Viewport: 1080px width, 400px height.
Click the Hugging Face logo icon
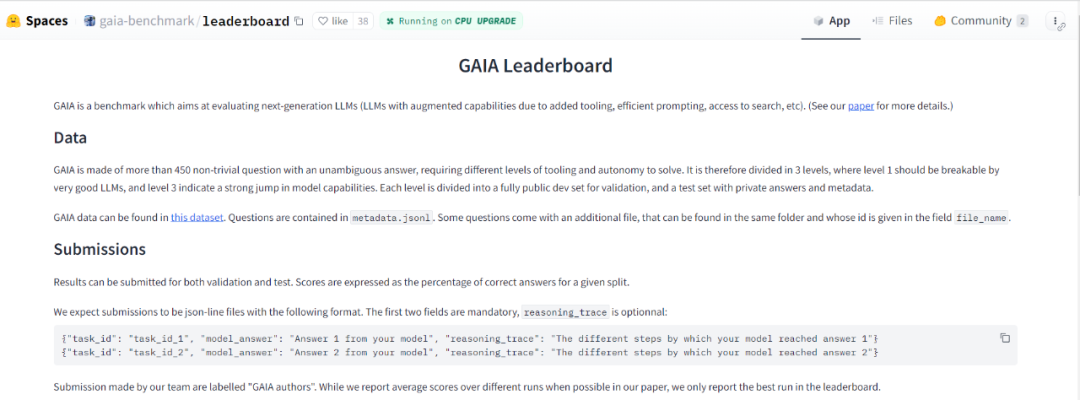(13, 20)
